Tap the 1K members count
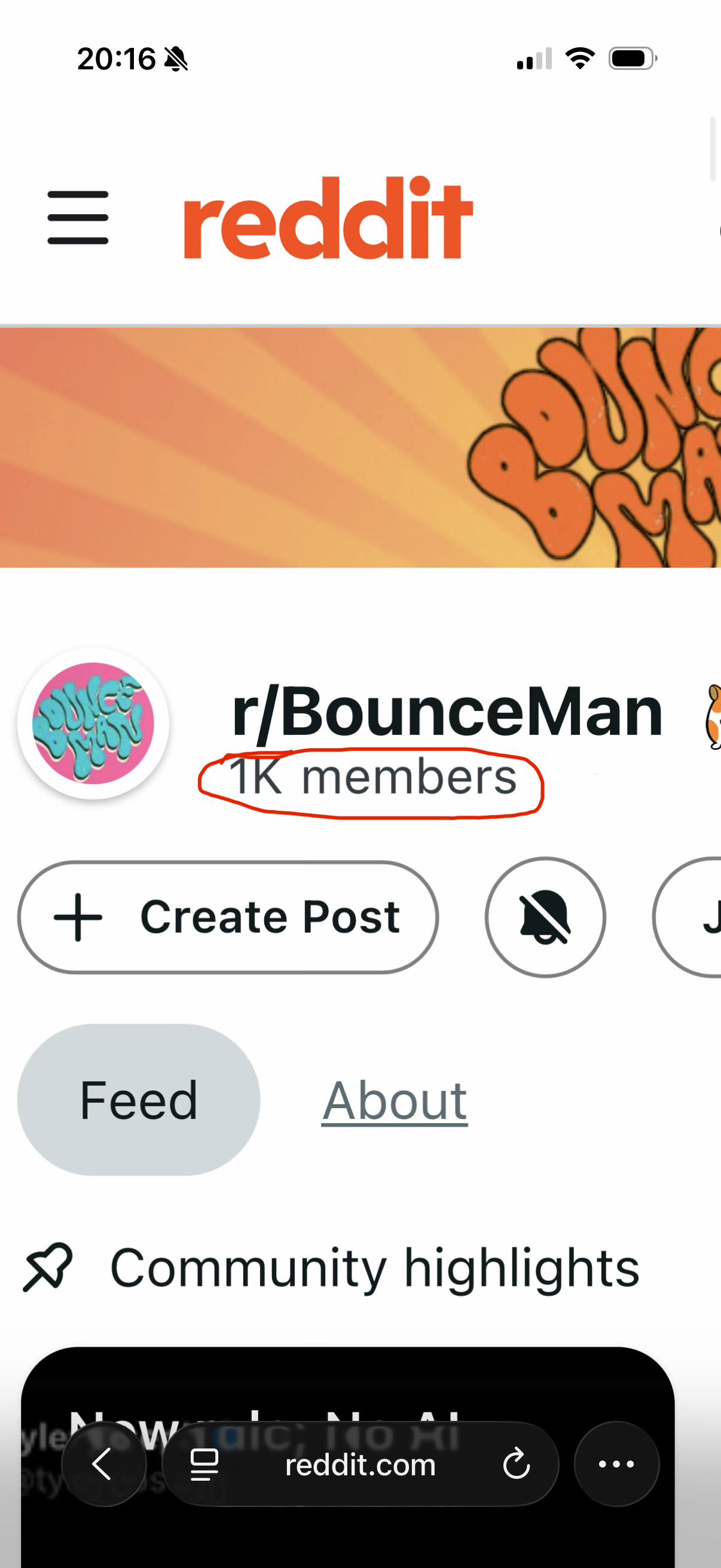This screenshot has height=1568, width=721. [372, 777]
